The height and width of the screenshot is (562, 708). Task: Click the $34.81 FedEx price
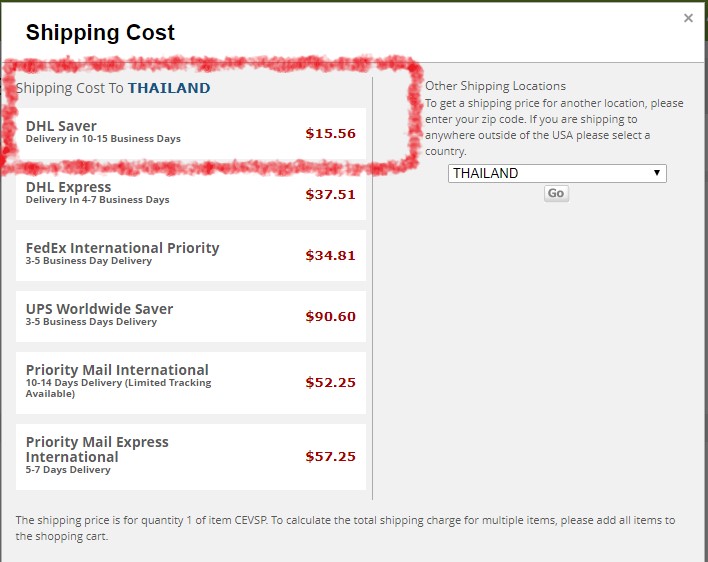(x=331, y=255)
